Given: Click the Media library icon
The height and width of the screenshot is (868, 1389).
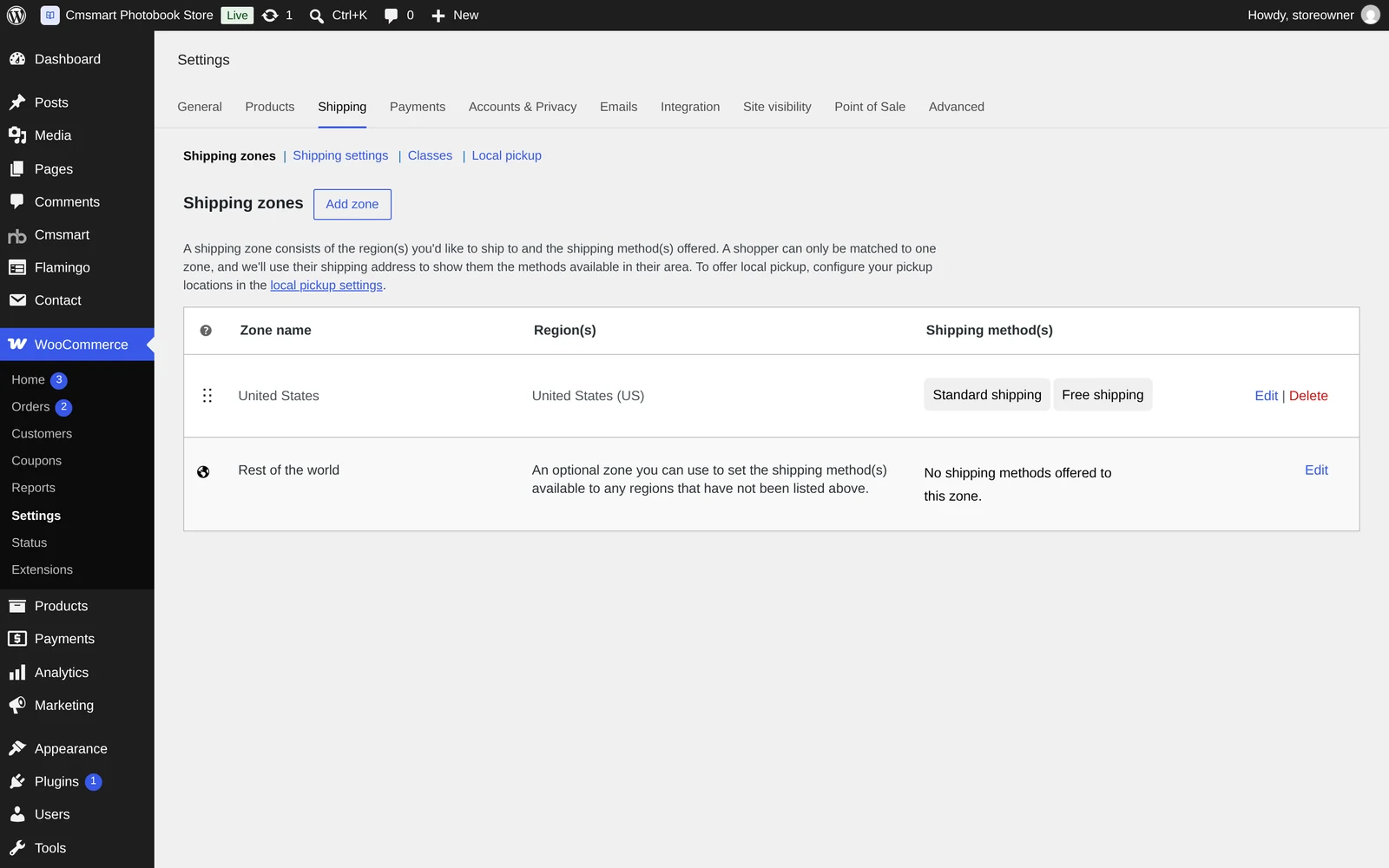Looking at the screenshot, I should click(x=17, y=135).
